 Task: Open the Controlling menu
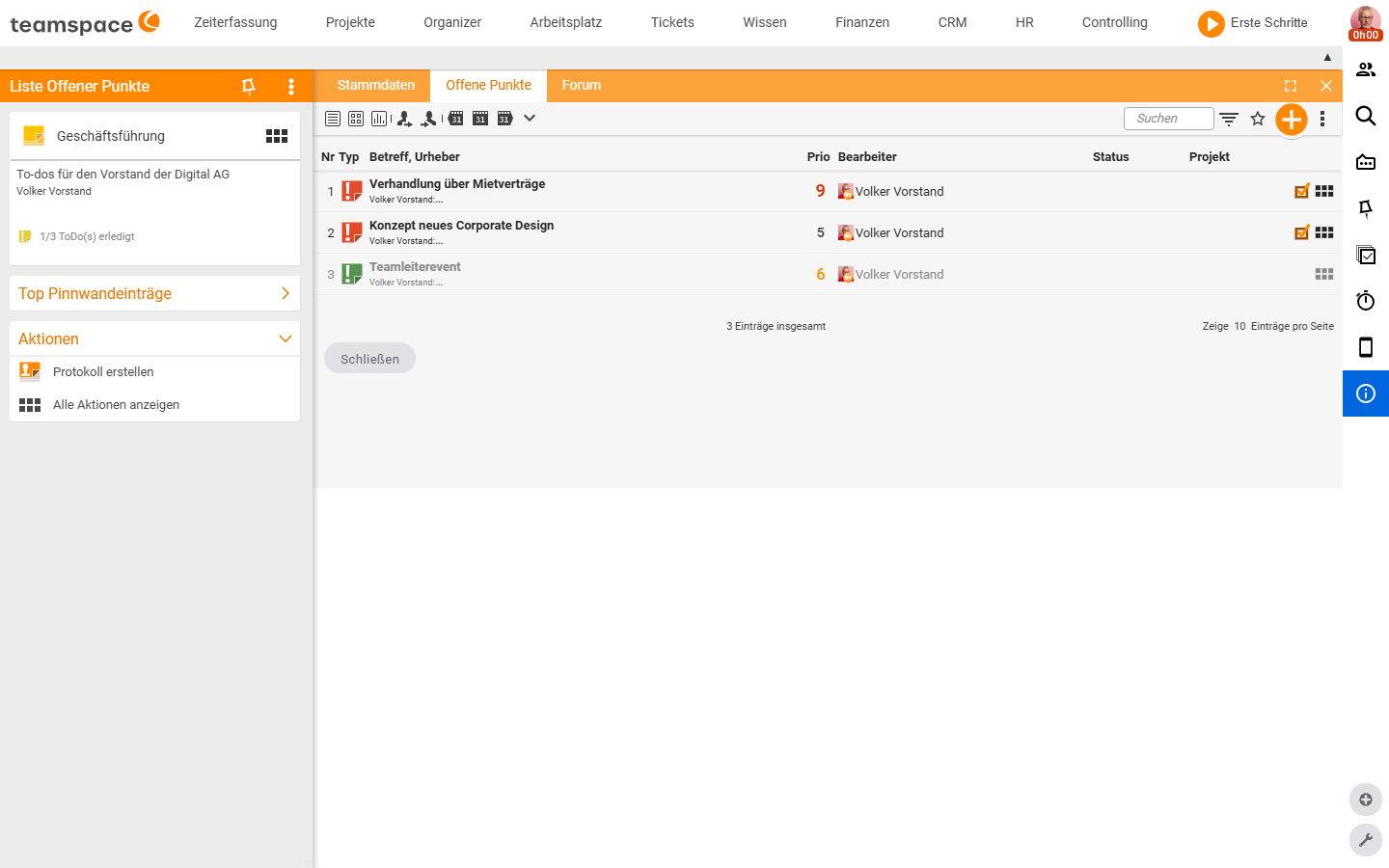click(1115, 22)
